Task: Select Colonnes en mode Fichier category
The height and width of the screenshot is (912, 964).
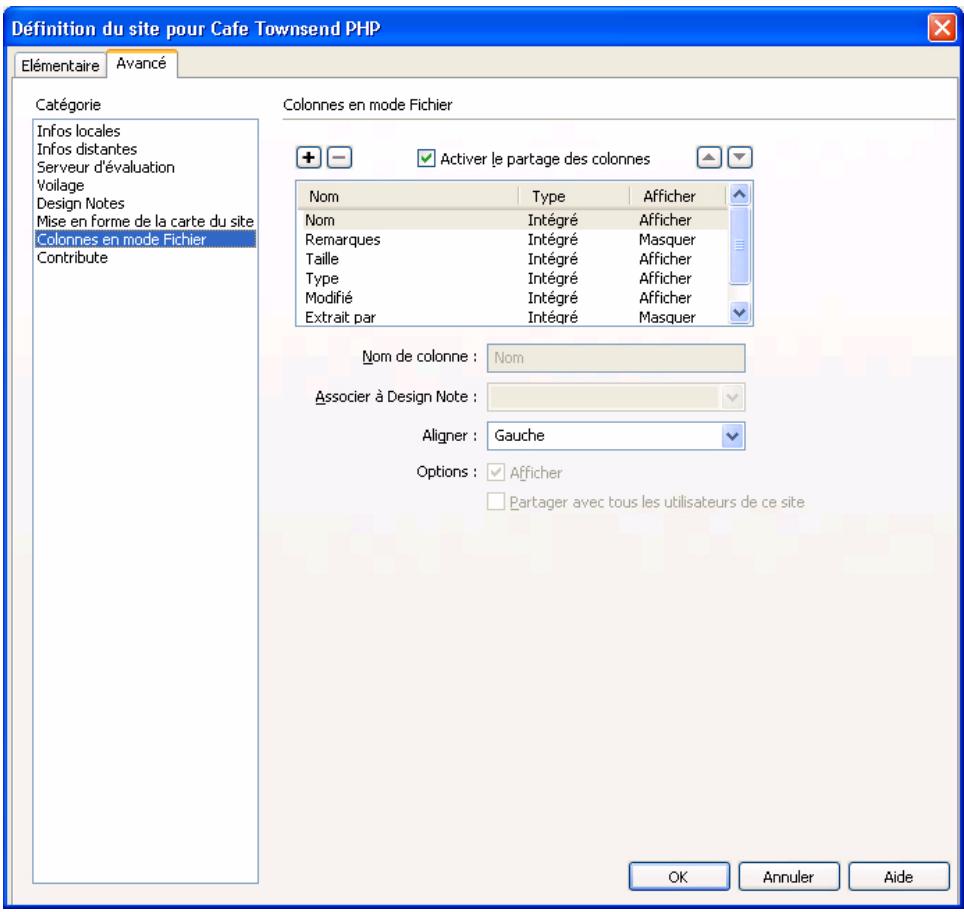Action: point(145,239)
